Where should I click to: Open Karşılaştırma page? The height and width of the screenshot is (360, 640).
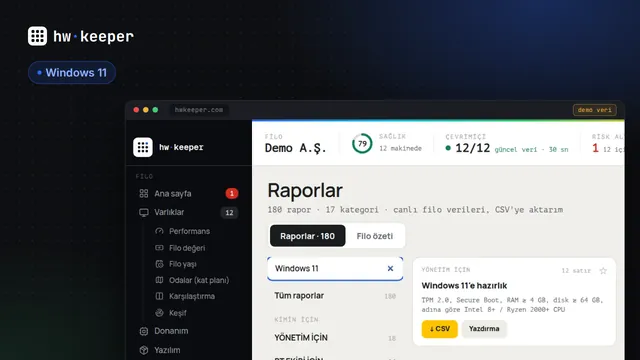[191, 296]
